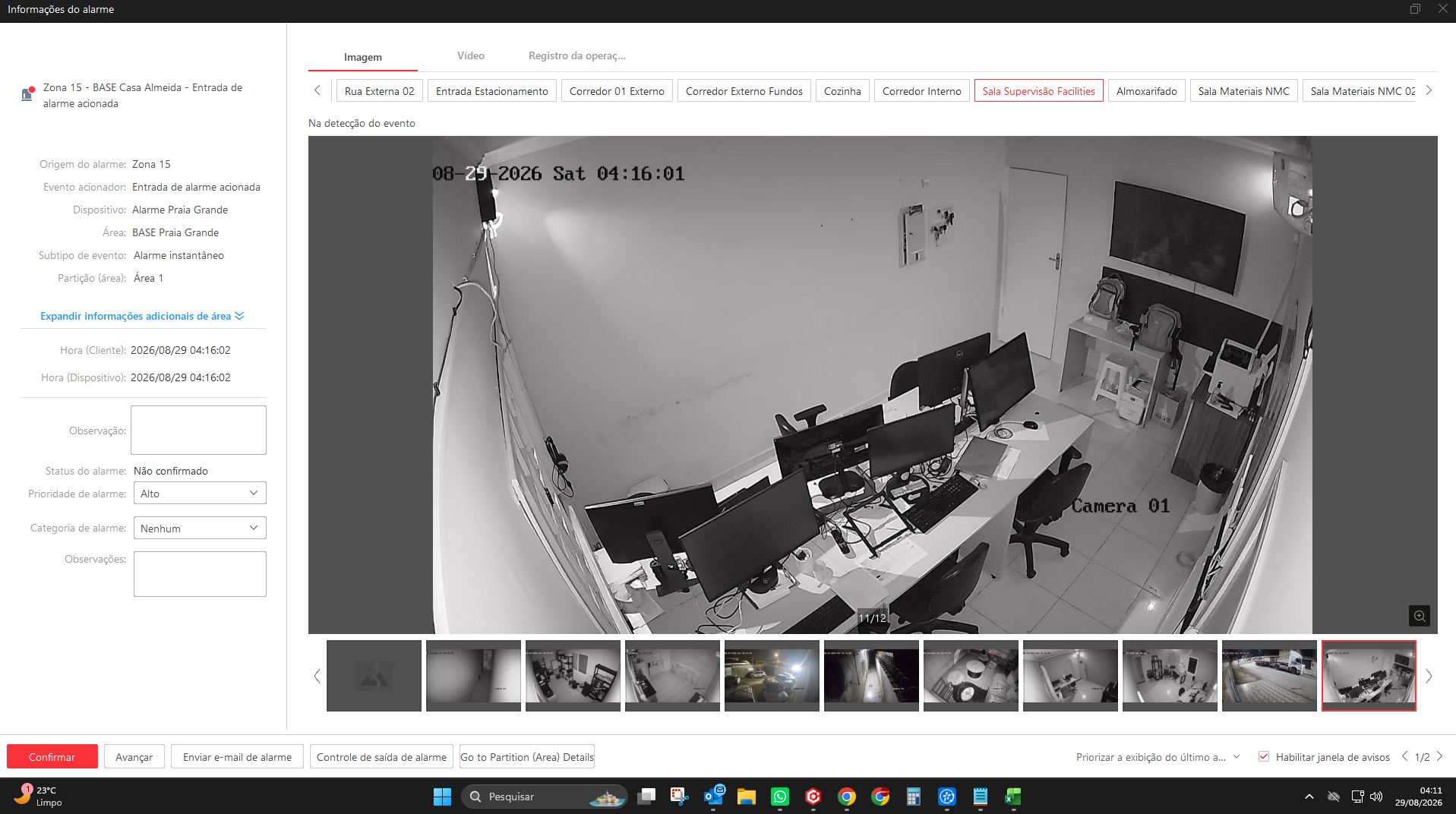
Task: Open Task View on the taskbar
Action: [x=646, y=797]
